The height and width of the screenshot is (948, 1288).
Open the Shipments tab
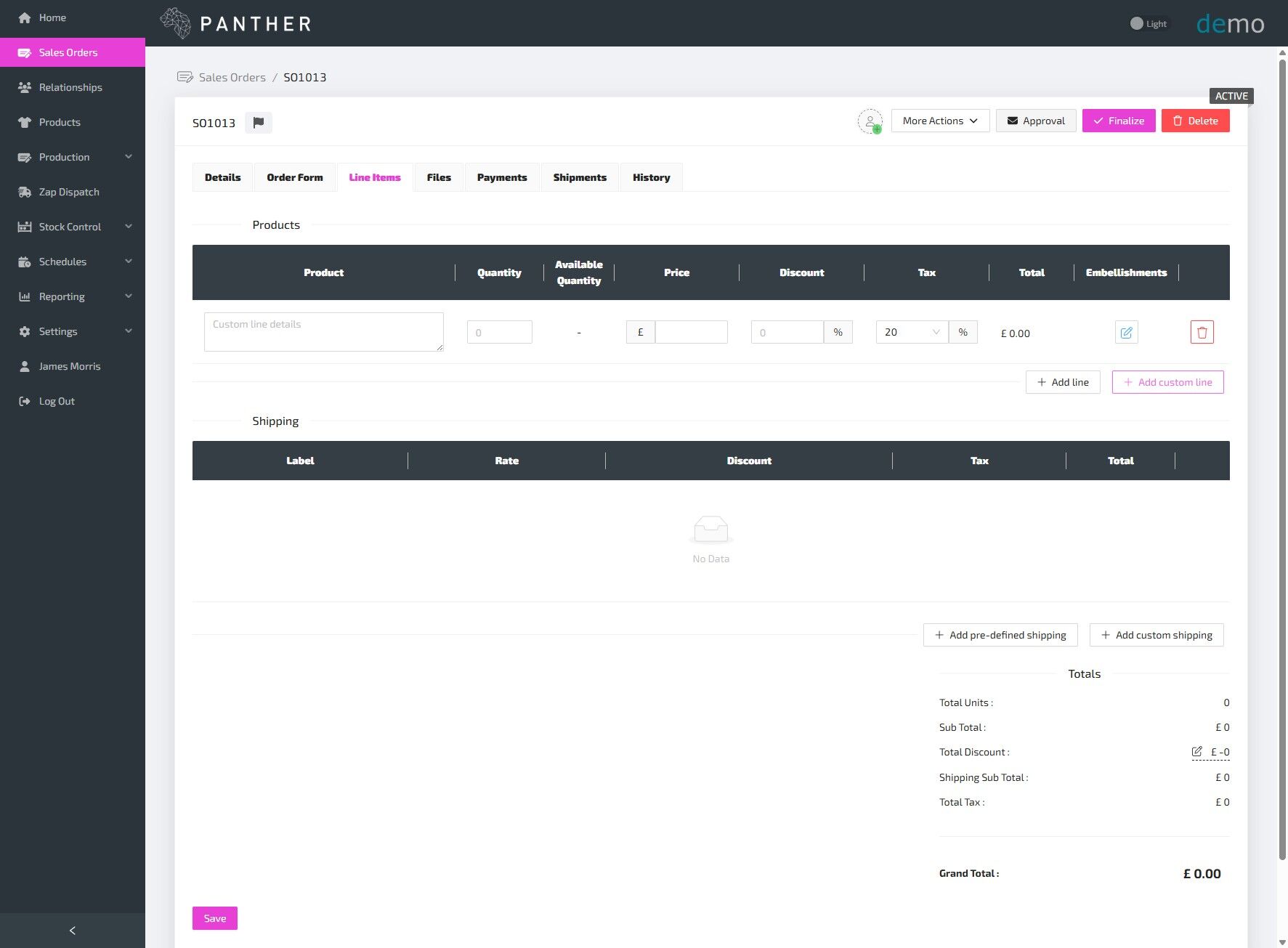coord(580,177)
